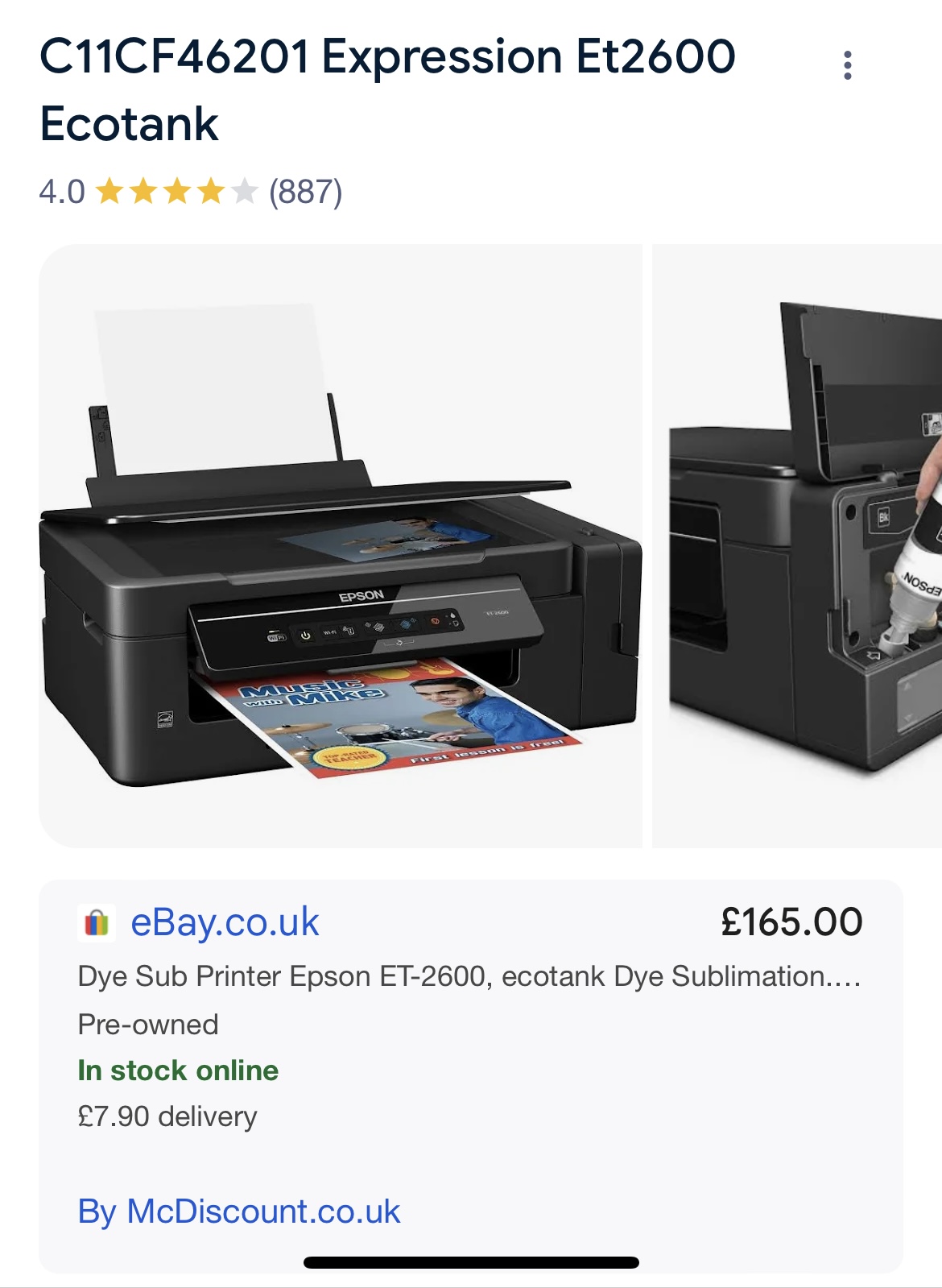Viewport: 942px width, 1288px height.
Task: Click the fourth gold rating star
Action: tap(211, 192)
